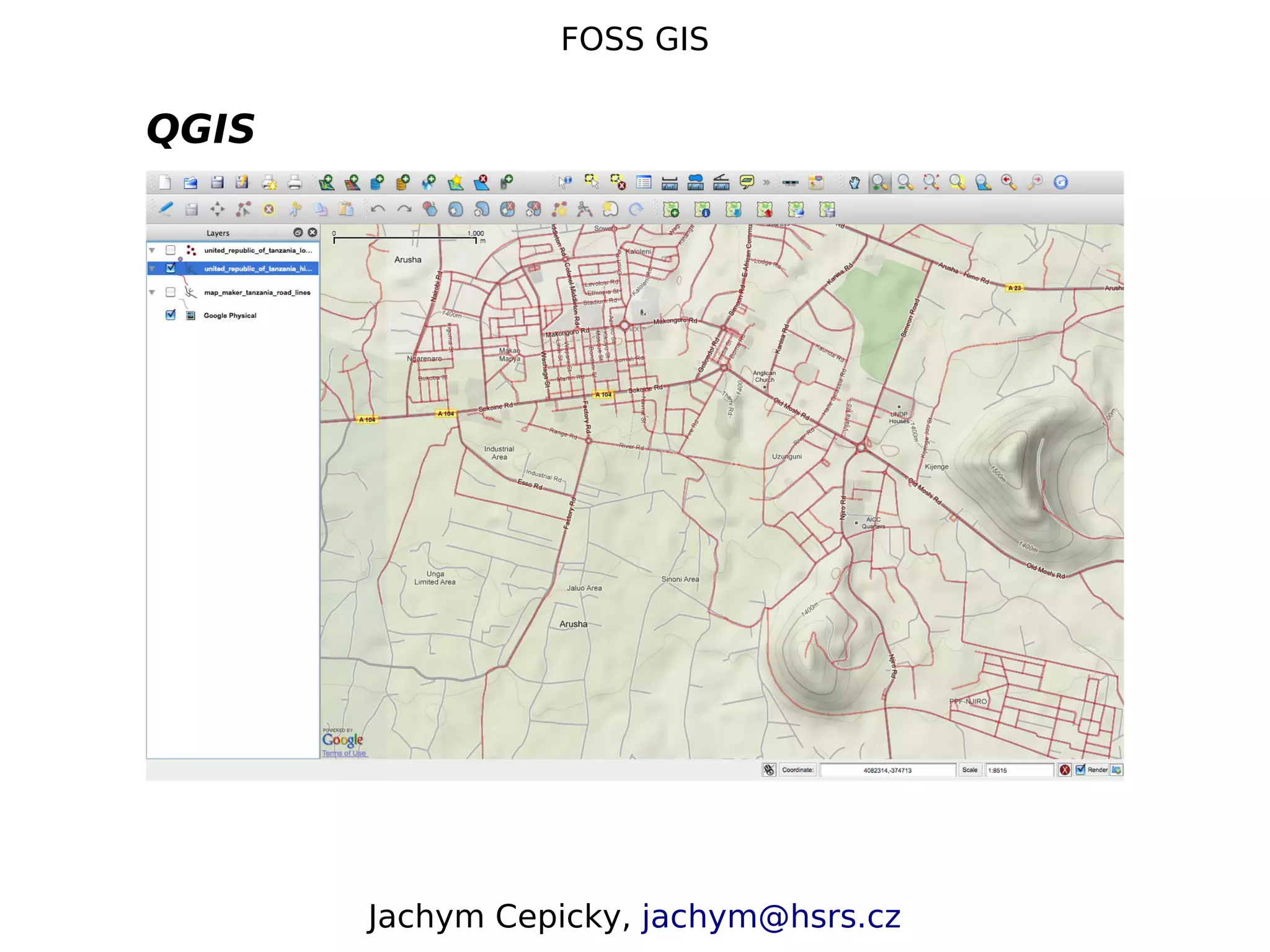Click the red stop rendering button
The height and width of the screenshot is (952, 1270).
[1065, 770]
